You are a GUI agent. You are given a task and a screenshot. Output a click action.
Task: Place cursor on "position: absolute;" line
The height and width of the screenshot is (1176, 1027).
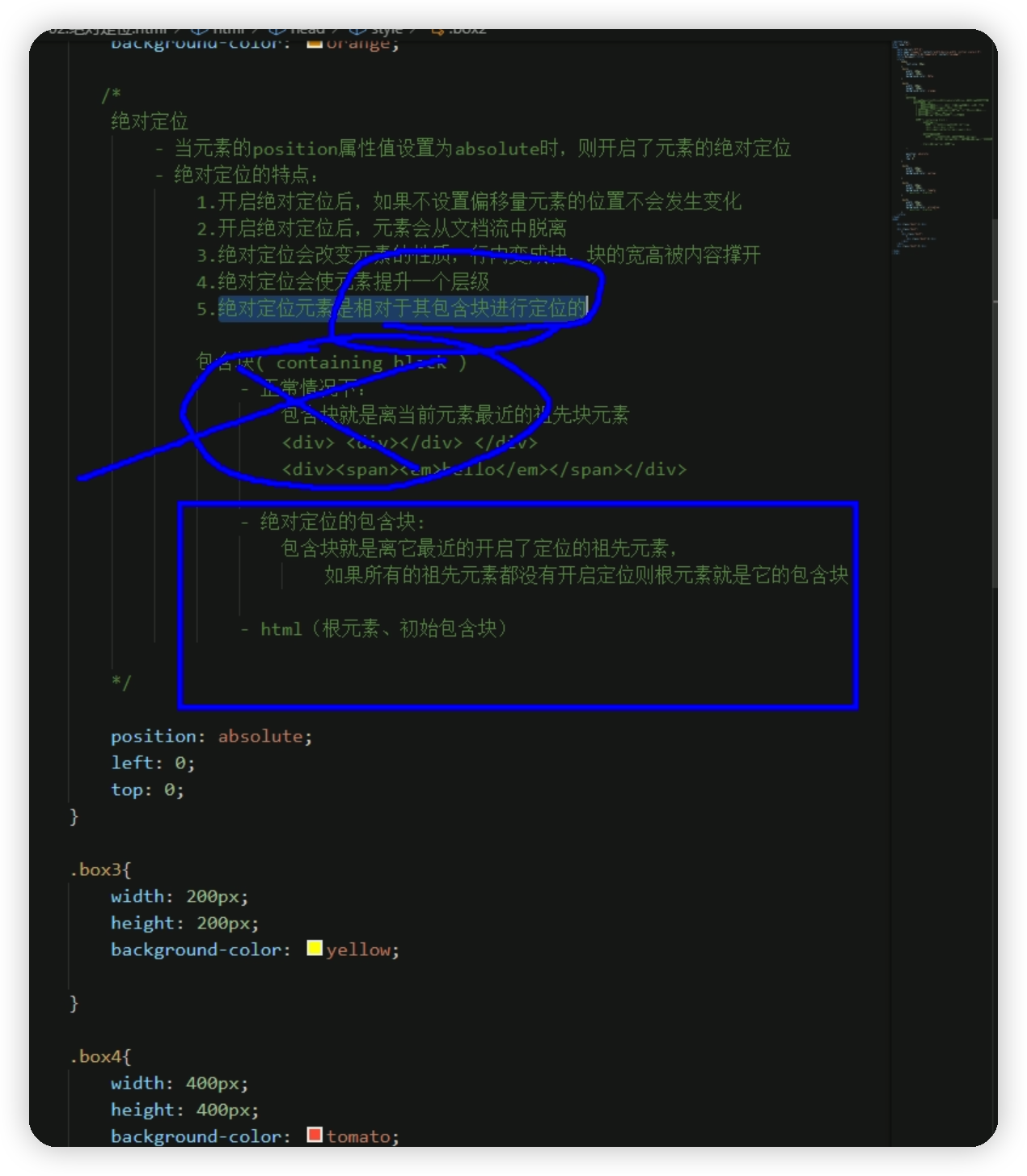tap(211, 736)
